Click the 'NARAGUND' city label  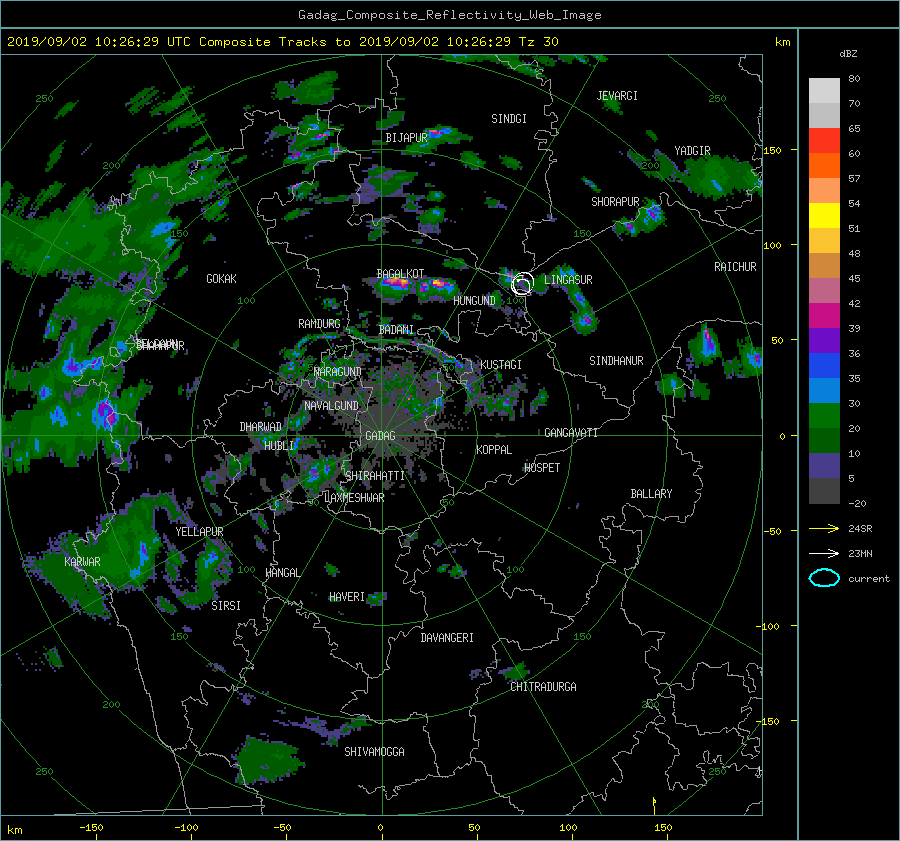[x=338, y=372]
